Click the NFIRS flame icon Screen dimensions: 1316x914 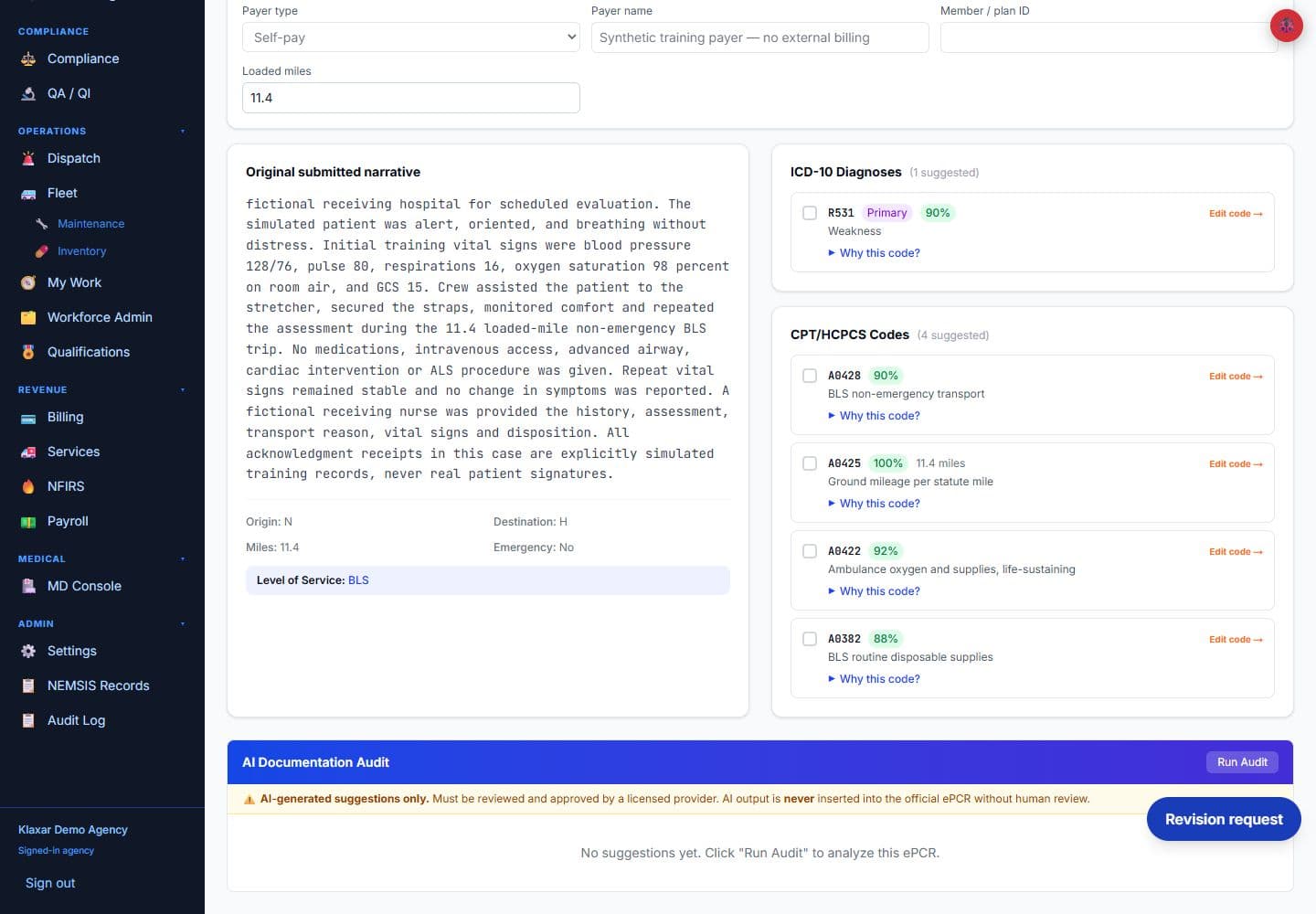pyautogui.click(x=28, y=486)
